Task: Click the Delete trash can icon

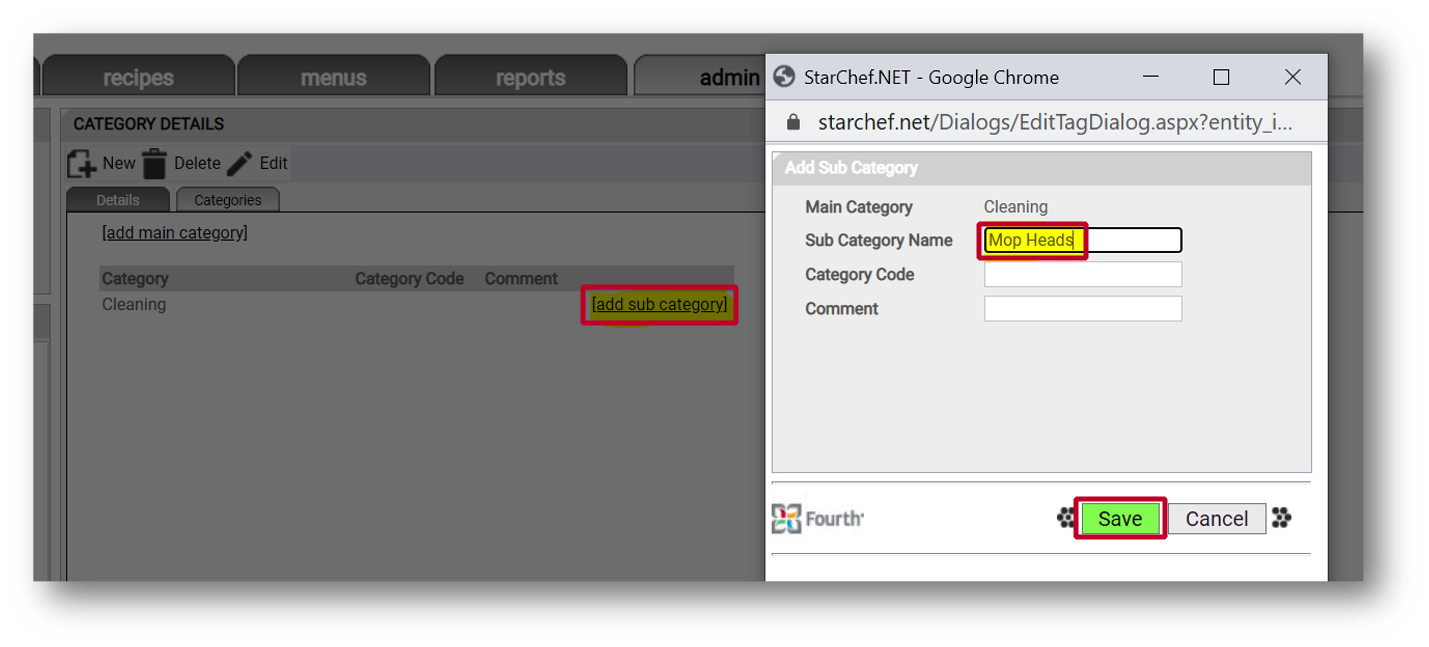Action: (154, 163)
